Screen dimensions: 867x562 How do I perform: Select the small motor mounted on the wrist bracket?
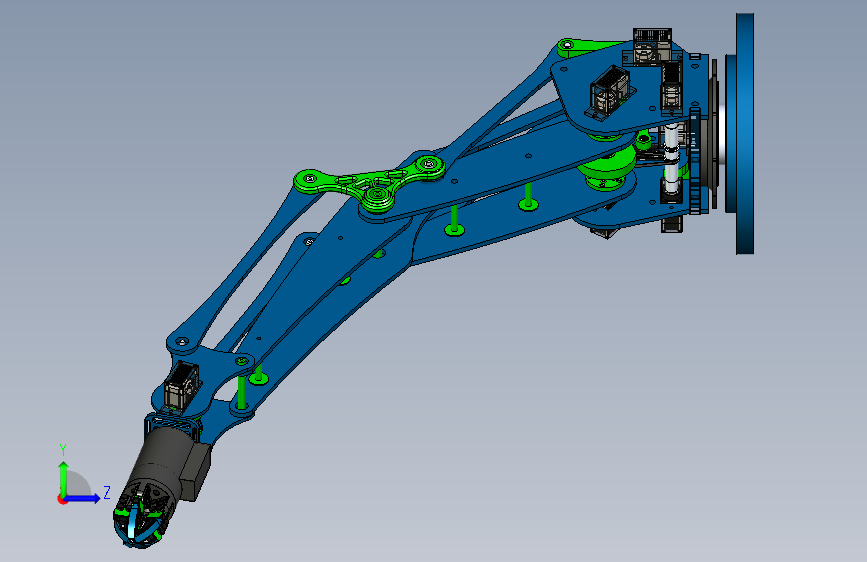[x=181, y=386]
